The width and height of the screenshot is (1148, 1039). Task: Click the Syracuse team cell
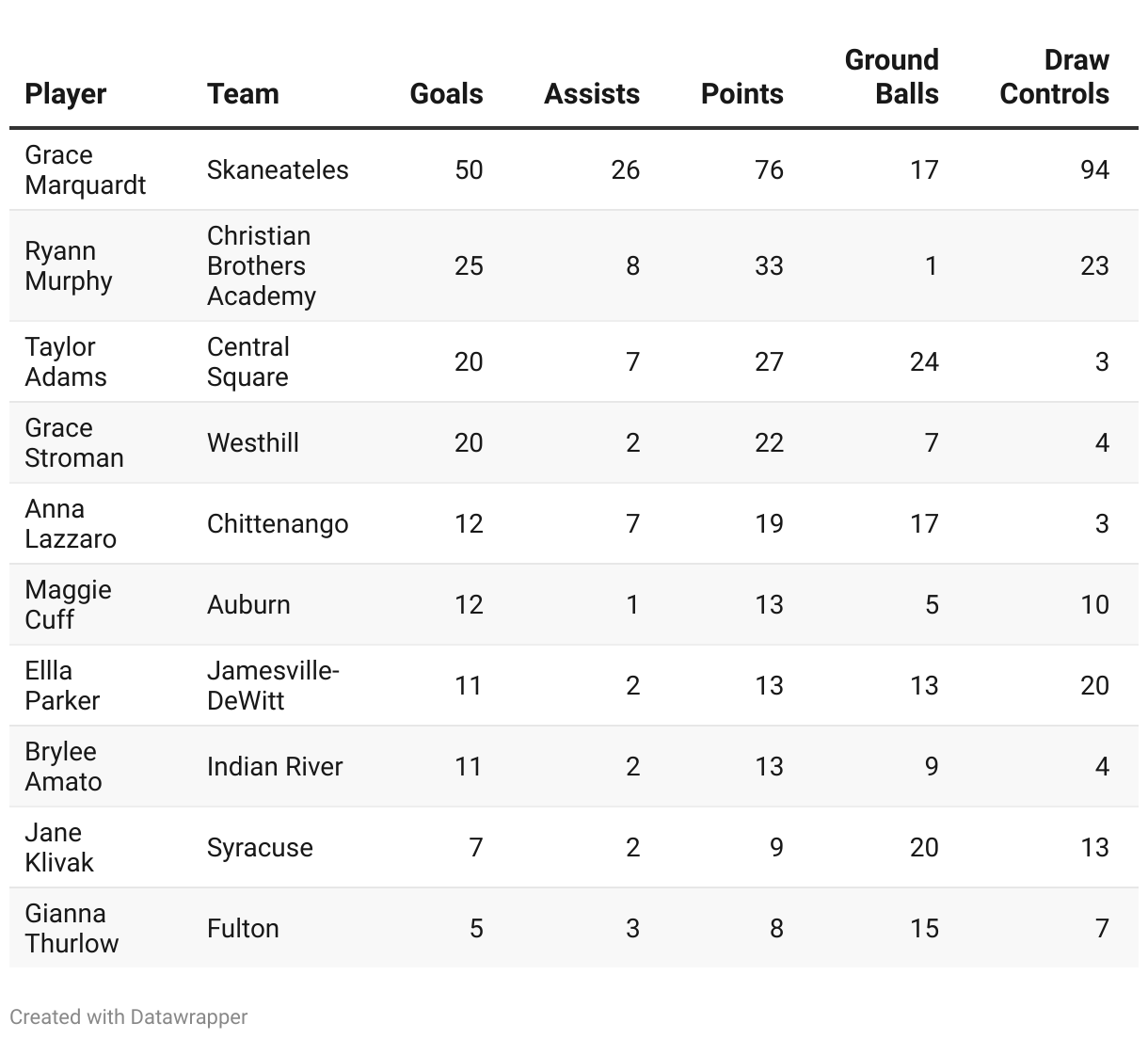[x=260, y=848]
